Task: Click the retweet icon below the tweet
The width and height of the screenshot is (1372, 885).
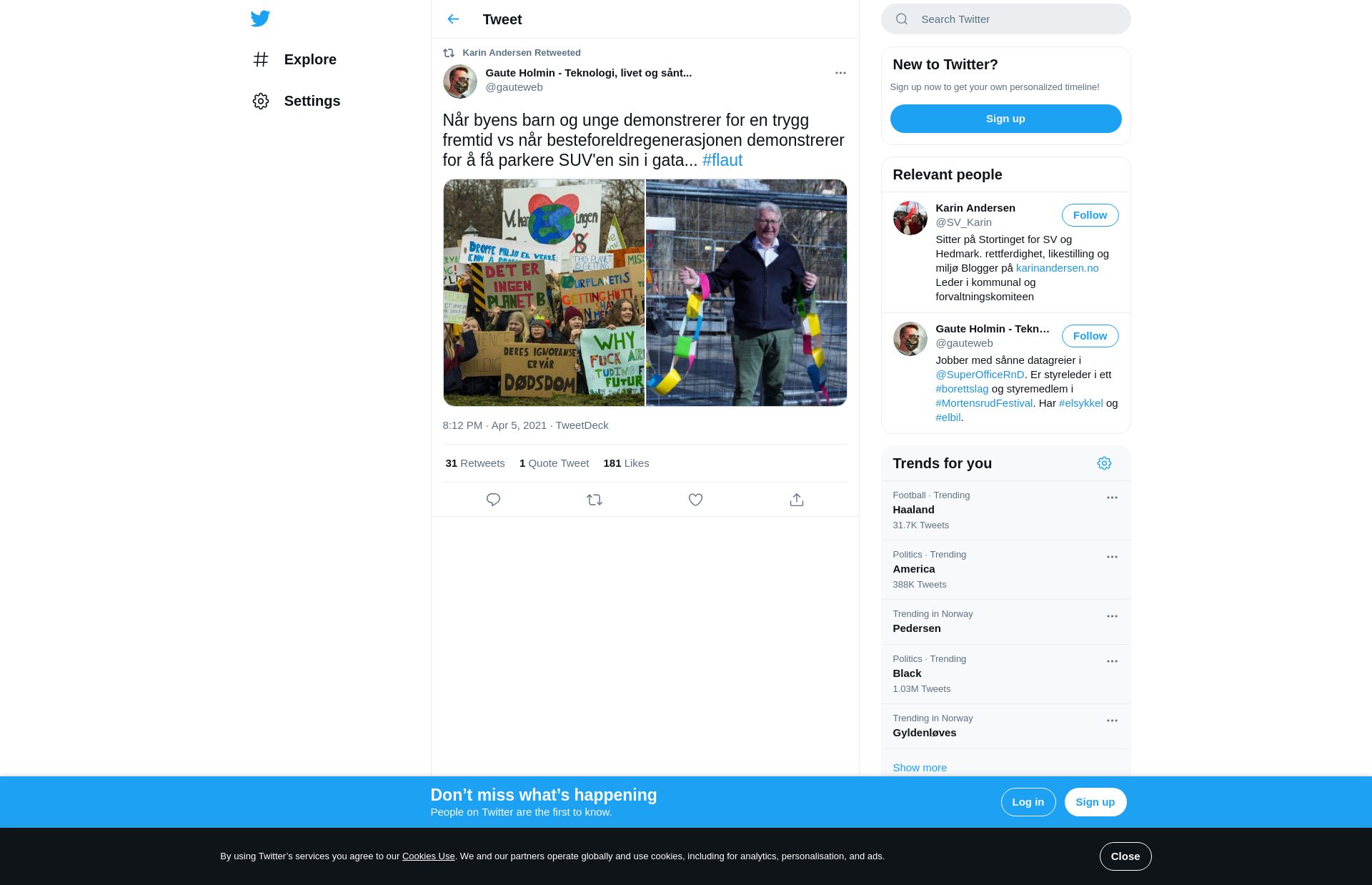Action: coord(595,500)
